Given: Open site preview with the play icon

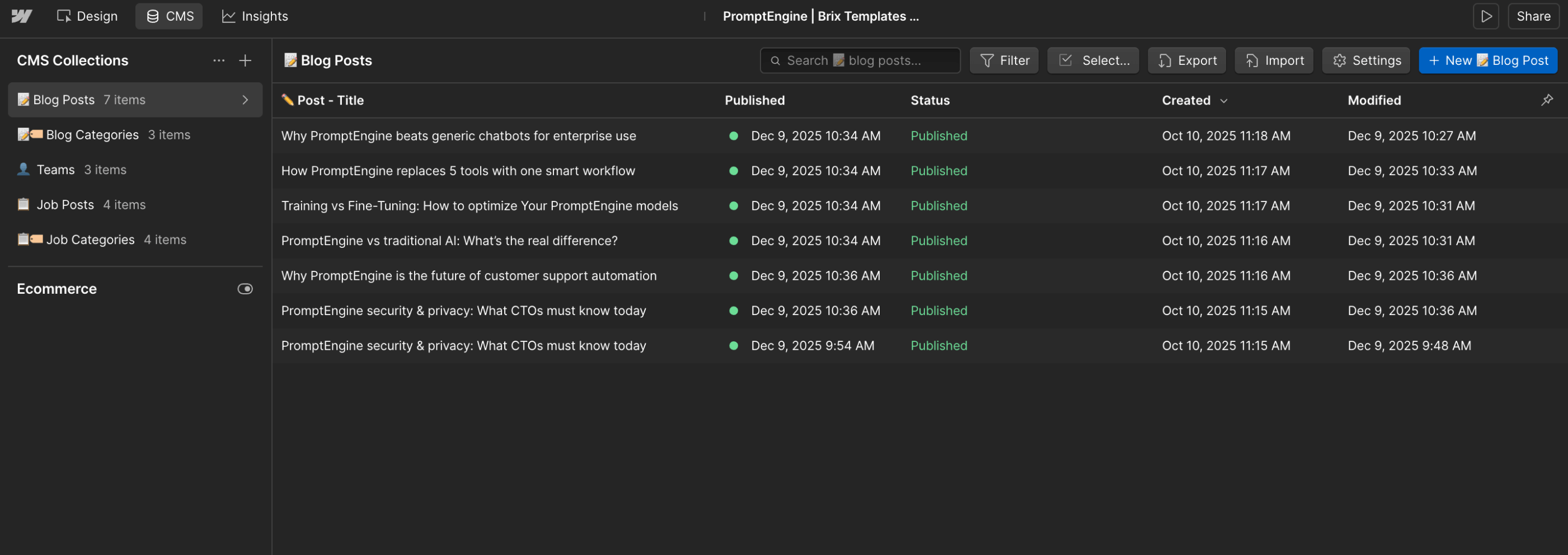Looking at the screenshot, I should click(x=1486, y=16).
